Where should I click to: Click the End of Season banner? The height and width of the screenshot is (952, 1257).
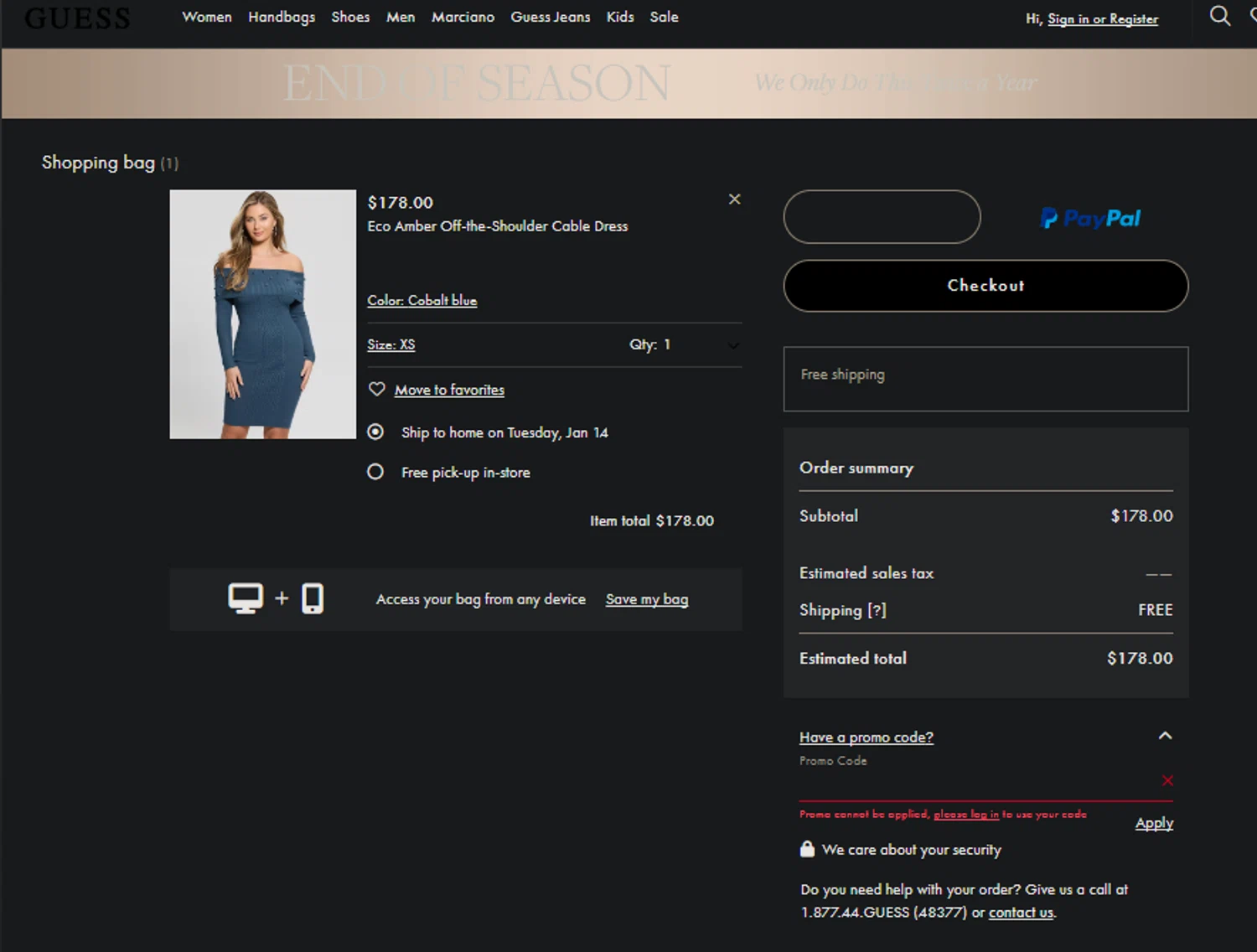628,83
